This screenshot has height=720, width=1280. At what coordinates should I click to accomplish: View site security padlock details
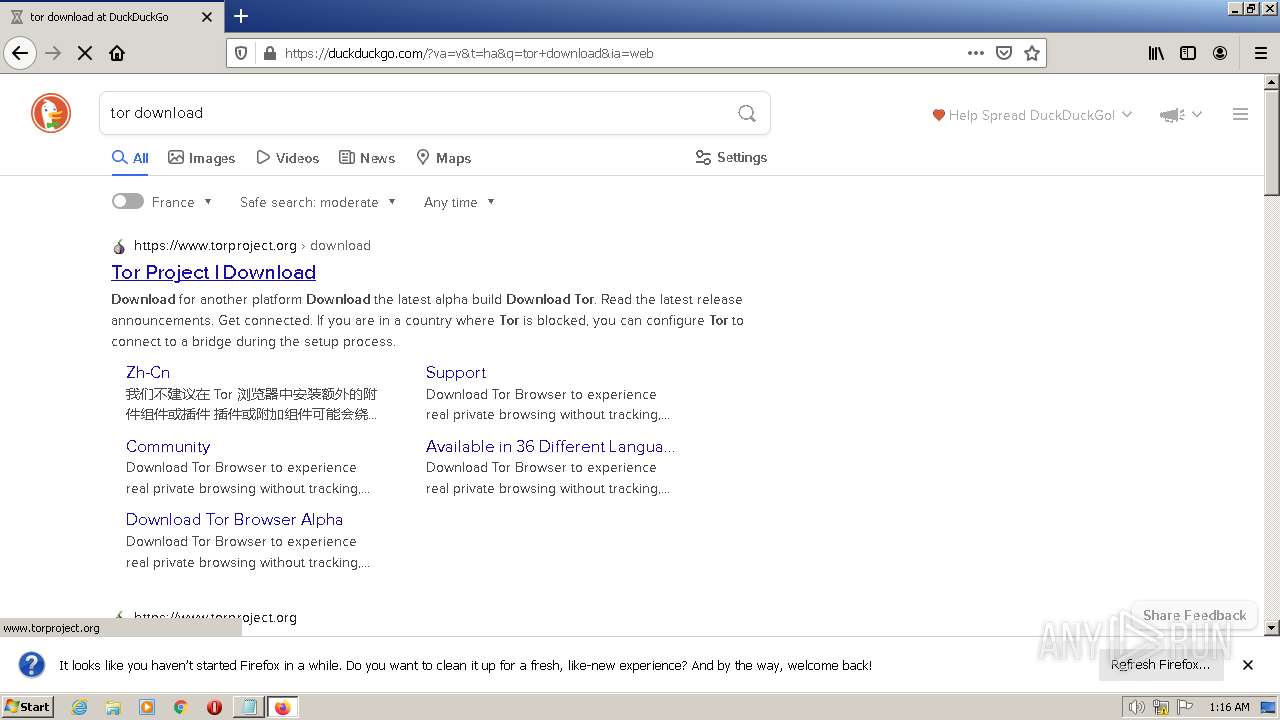point(269,53)
